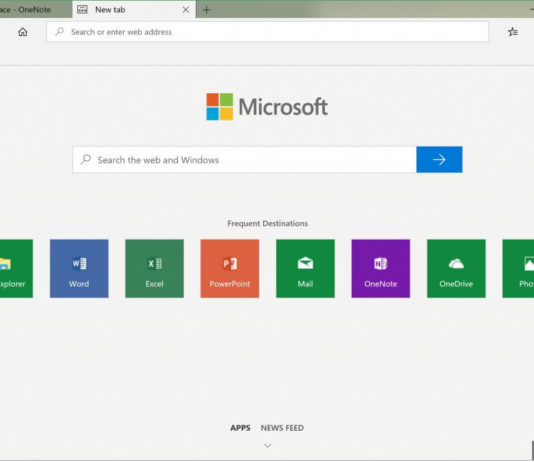Open the Mail tile
This screenshot has width=534, height=462.
point(305,269)
